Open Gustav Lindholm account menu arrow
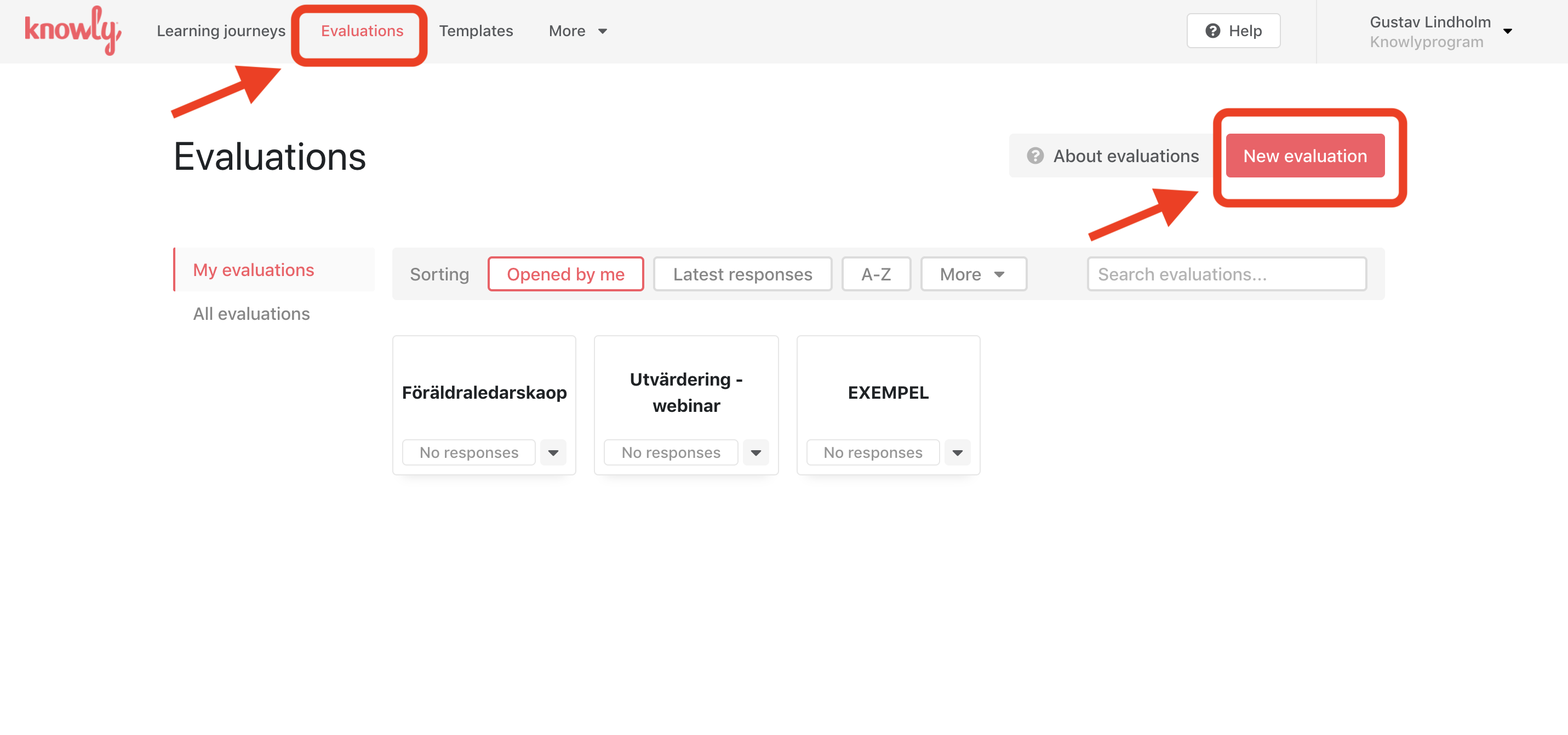Viewport: 1568px width, 735px height. [x=1507, y=31]
